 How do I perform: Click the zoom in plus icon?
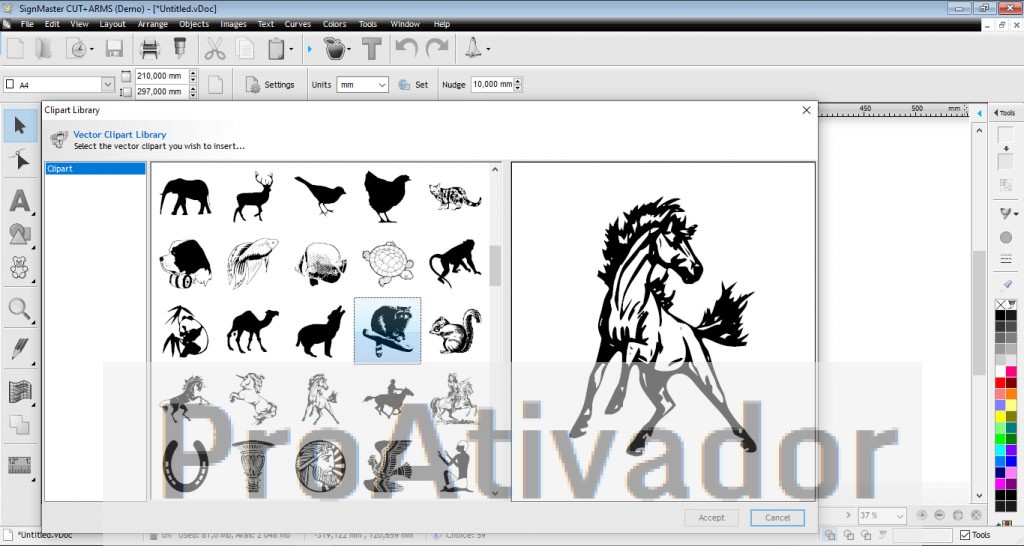pyautogui.click(x=921, y=515)
